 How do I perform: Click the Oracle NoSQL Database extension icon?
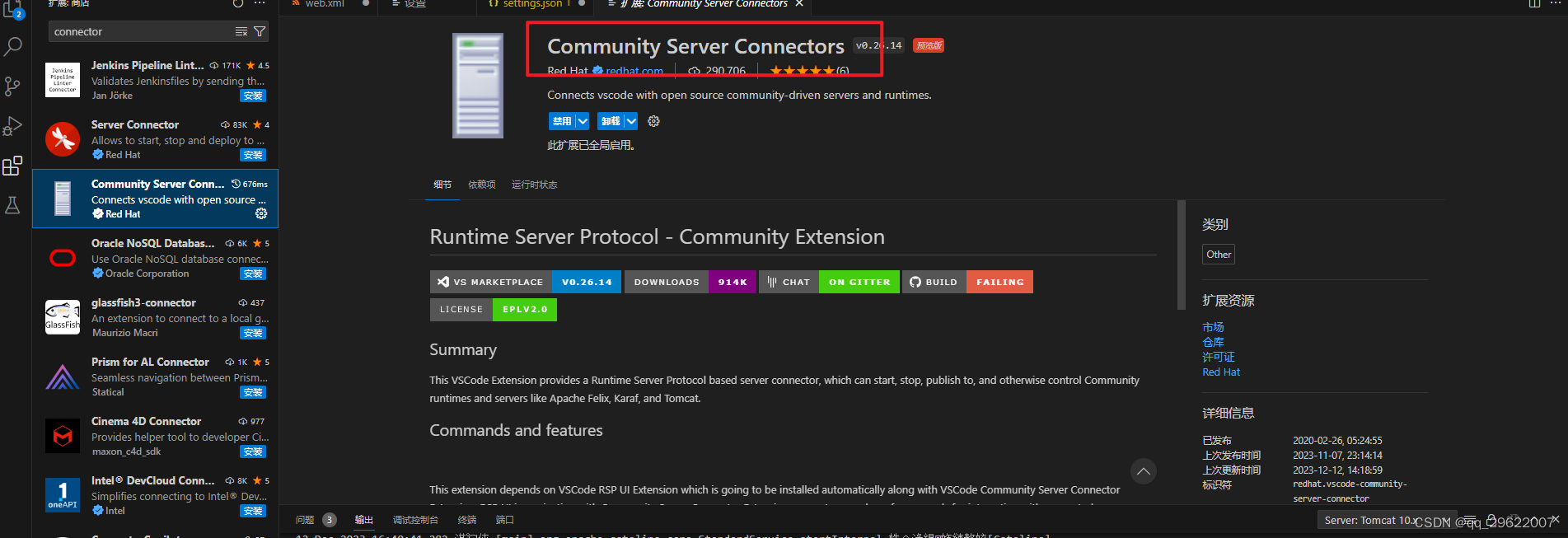63,258
